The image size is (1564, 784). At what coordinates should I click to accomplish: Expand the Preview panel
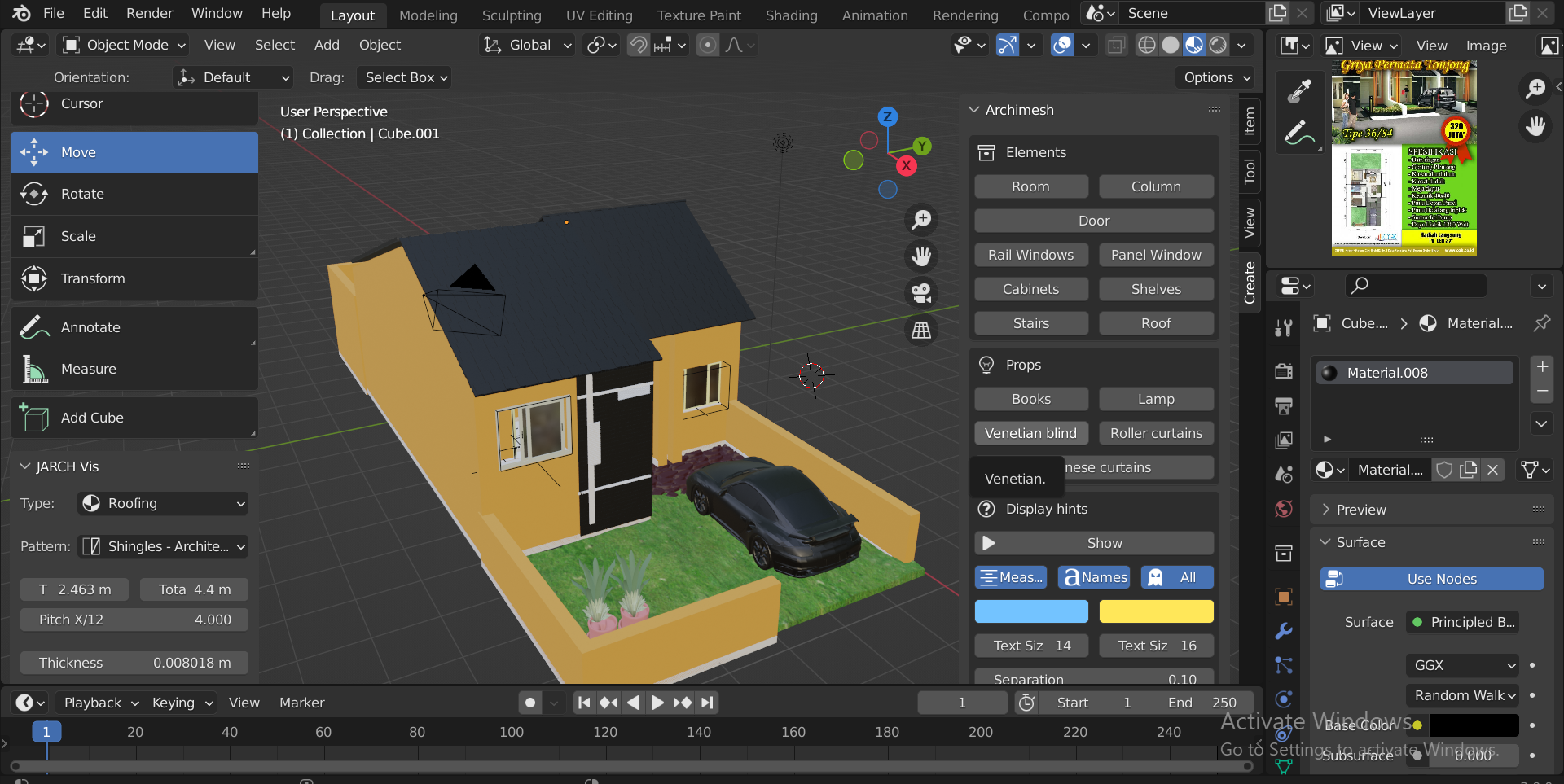pos(1431,510)
